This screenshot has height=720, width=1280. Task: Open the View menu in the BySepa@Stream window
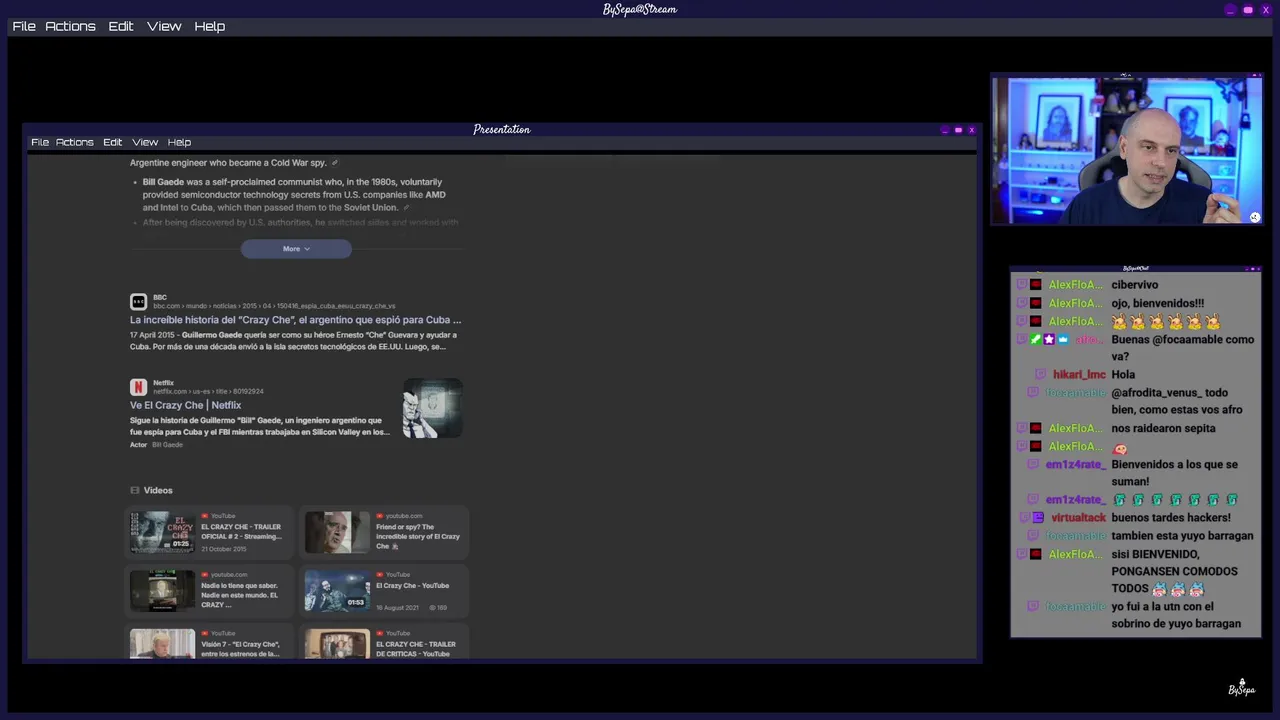click(164, 26)
